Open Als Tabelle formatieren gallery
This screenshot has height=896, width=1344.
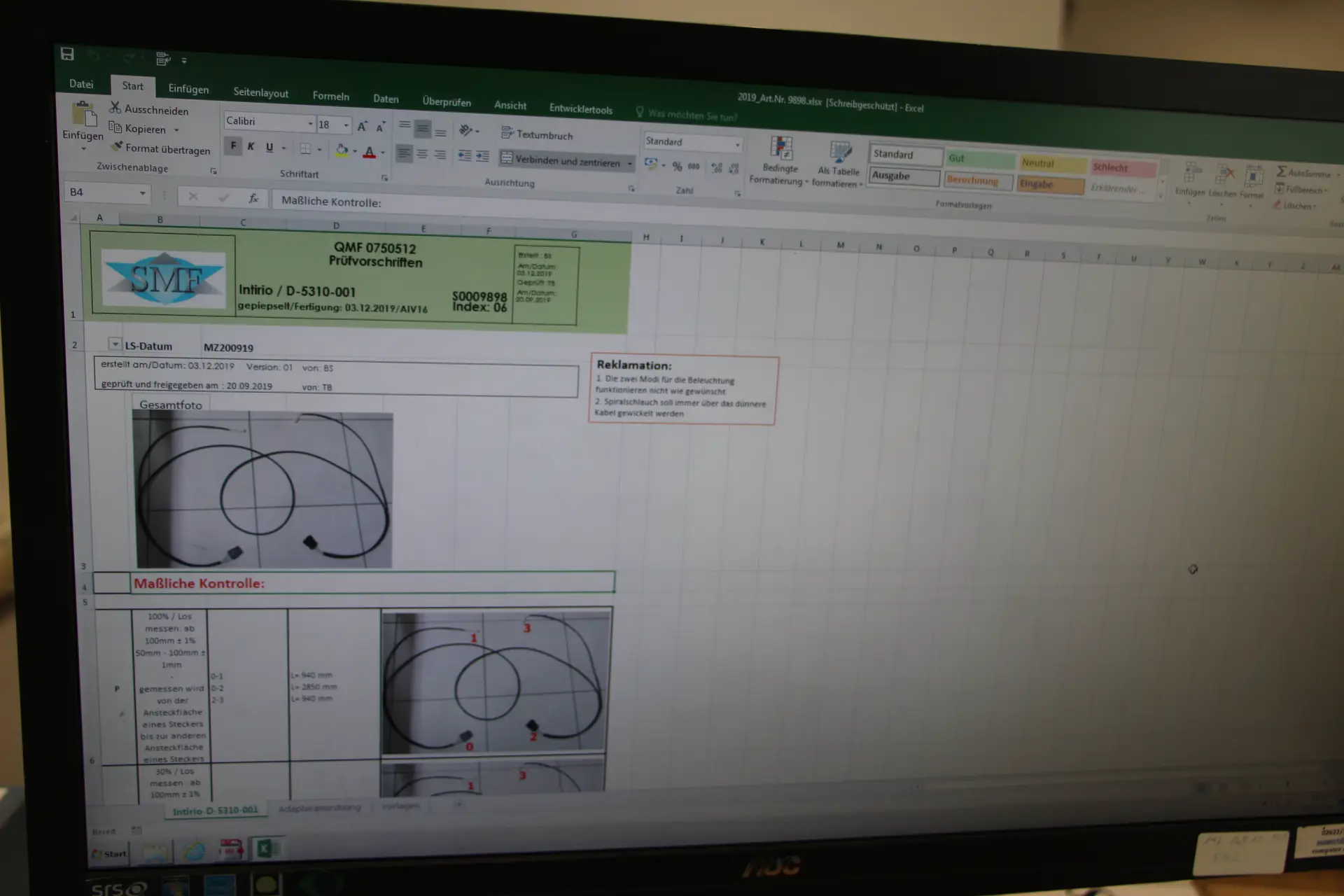click(x=837, y=164)
